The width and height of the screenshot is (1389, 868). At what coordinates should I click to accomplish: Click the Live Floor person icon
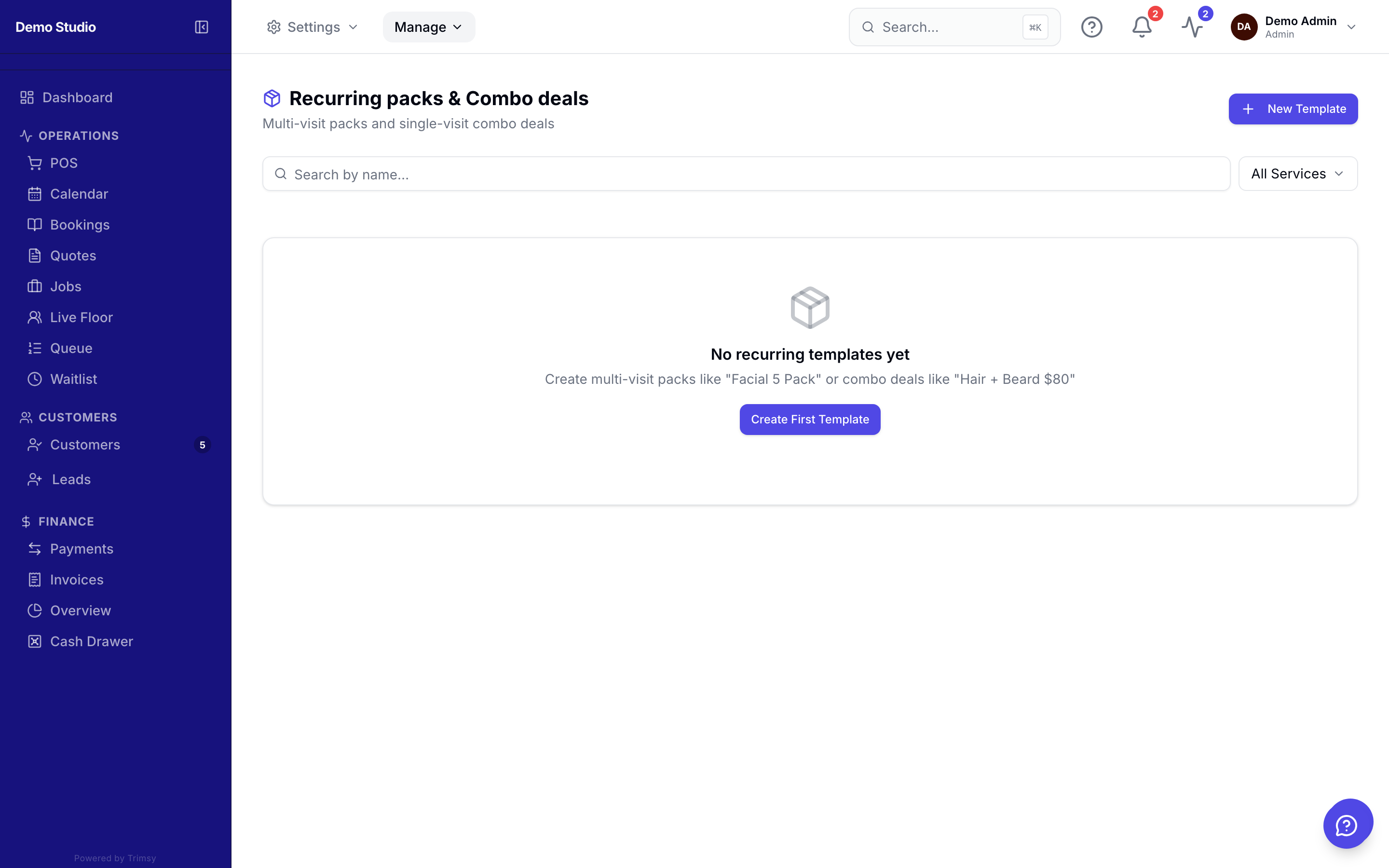pos(34,317)
